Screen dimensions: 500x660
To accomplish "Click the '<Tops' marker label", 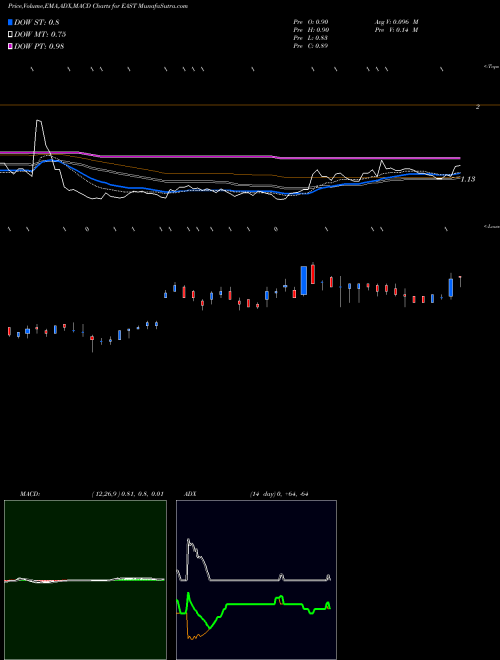I will click(491, 67).
